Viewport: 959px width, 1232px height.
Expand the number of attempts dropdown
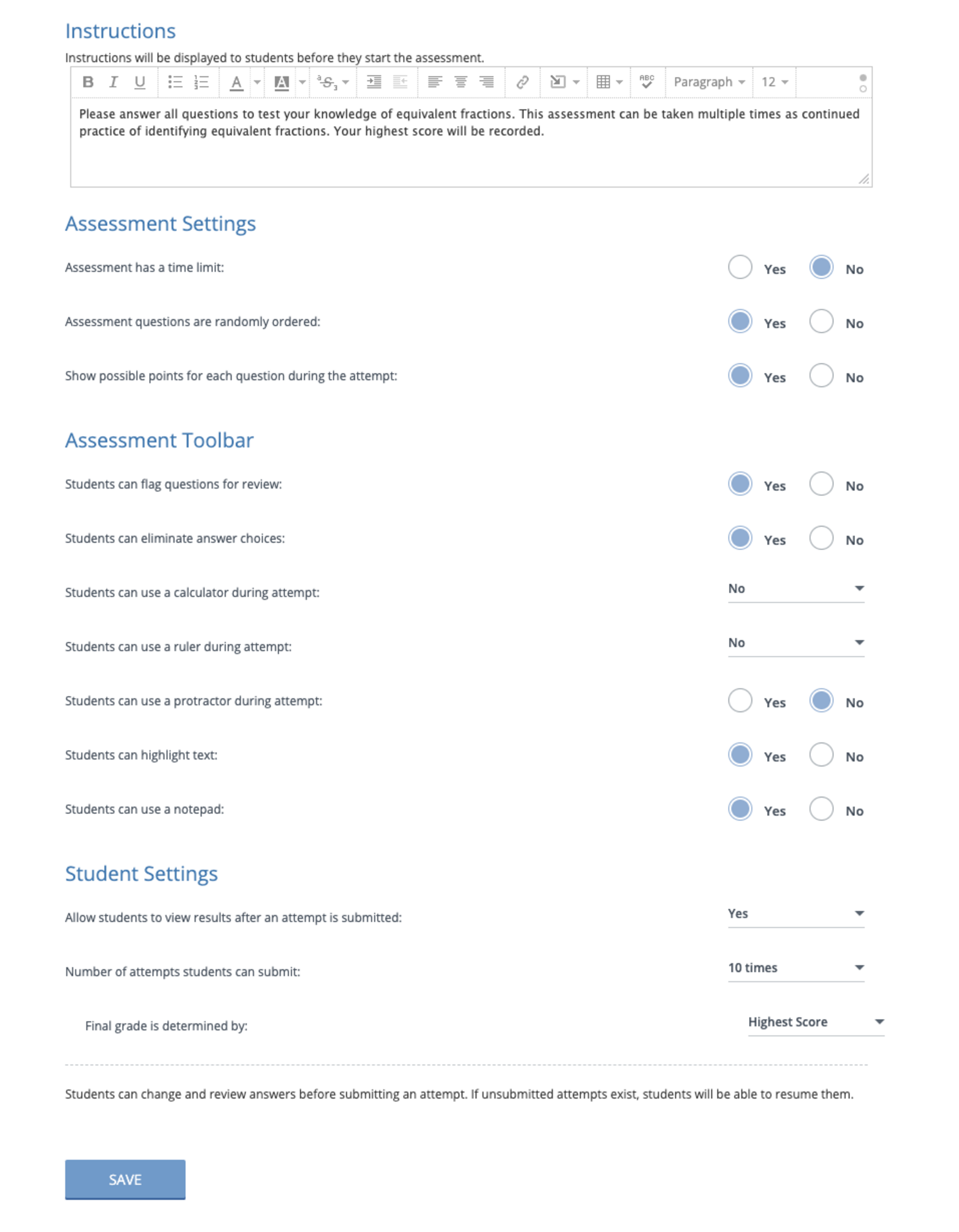[x=796, y=968]
